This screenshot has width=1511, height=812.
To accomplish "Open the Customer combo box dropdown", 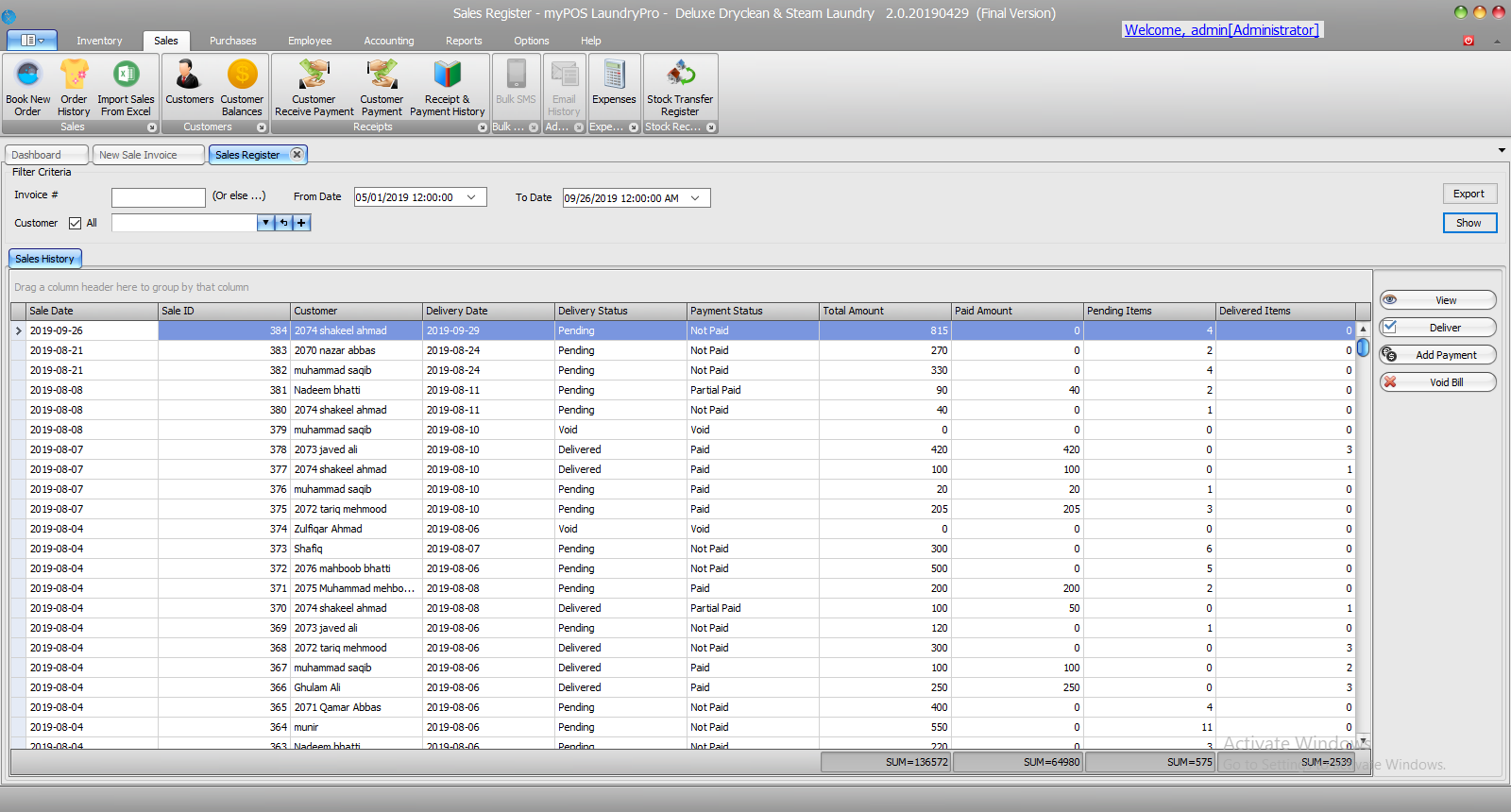I will [x=265, y=223].
